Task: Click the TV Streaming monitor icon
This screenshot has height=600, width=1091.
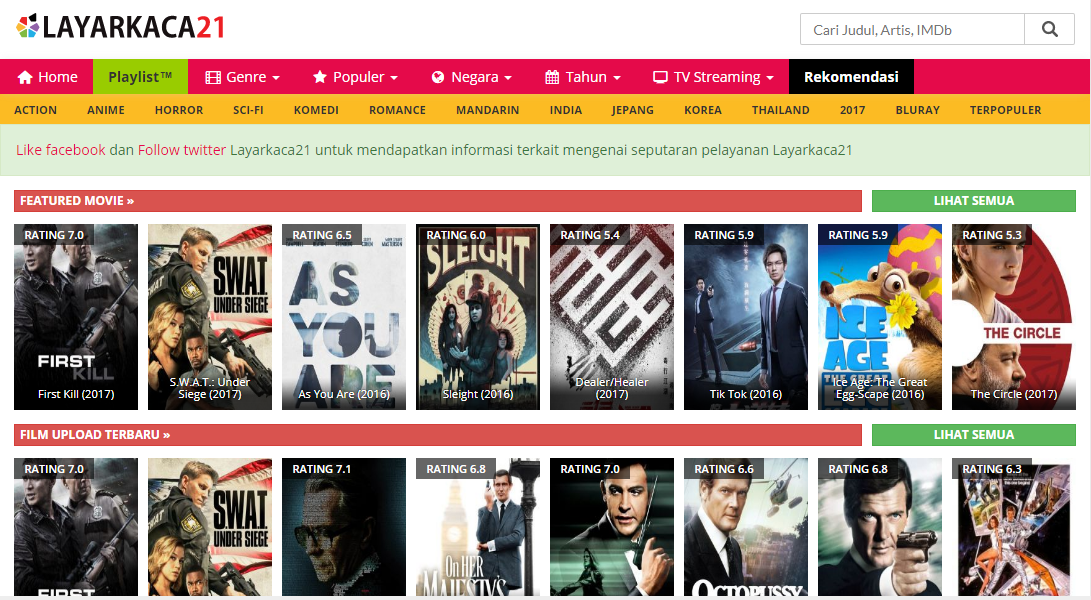Action: pos(660,77)
